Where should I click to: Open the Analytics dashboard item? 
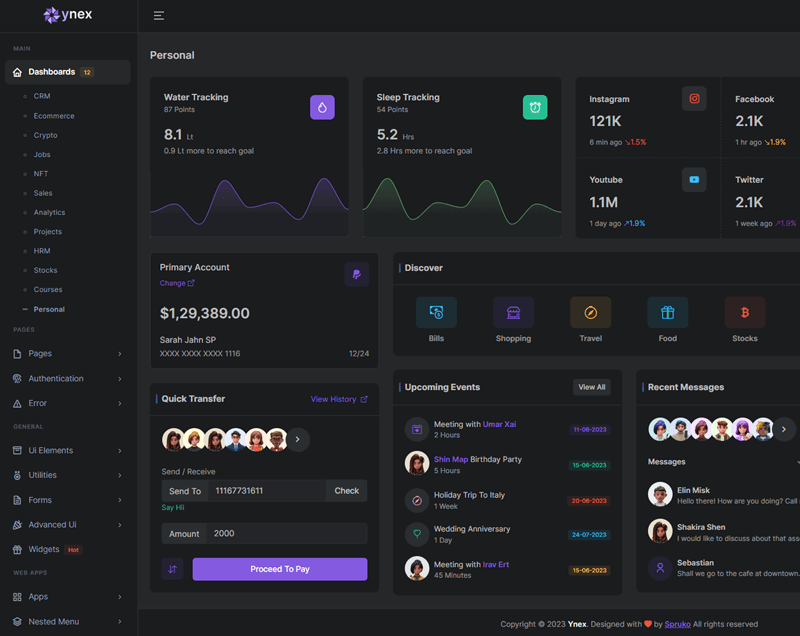[49, 212]
